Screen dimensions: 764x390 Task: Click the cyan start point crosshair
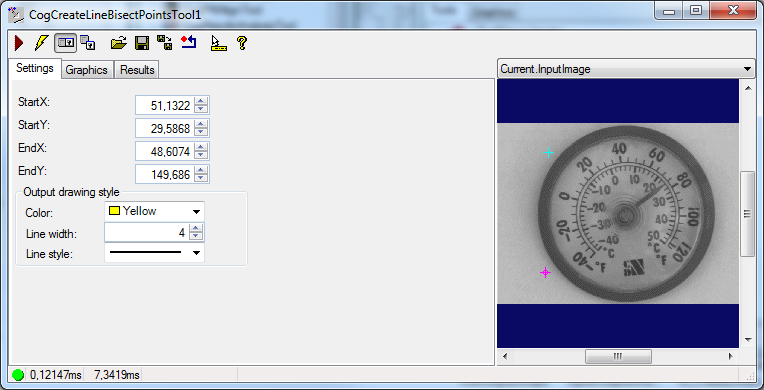(x=549, y=153)
